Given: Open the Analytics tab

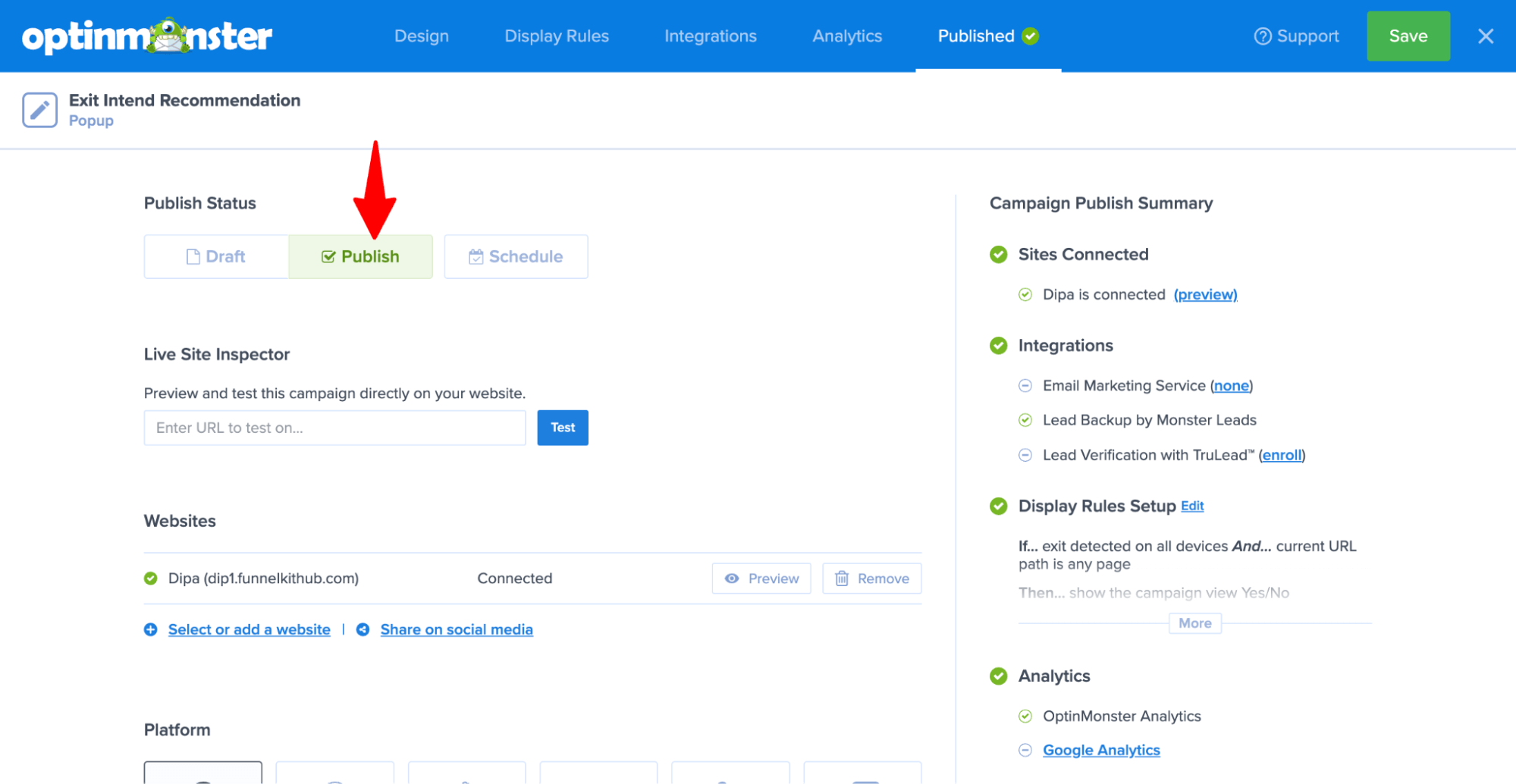Looking at the screenshot, I should pyautogui.click(x=847, y=36).
